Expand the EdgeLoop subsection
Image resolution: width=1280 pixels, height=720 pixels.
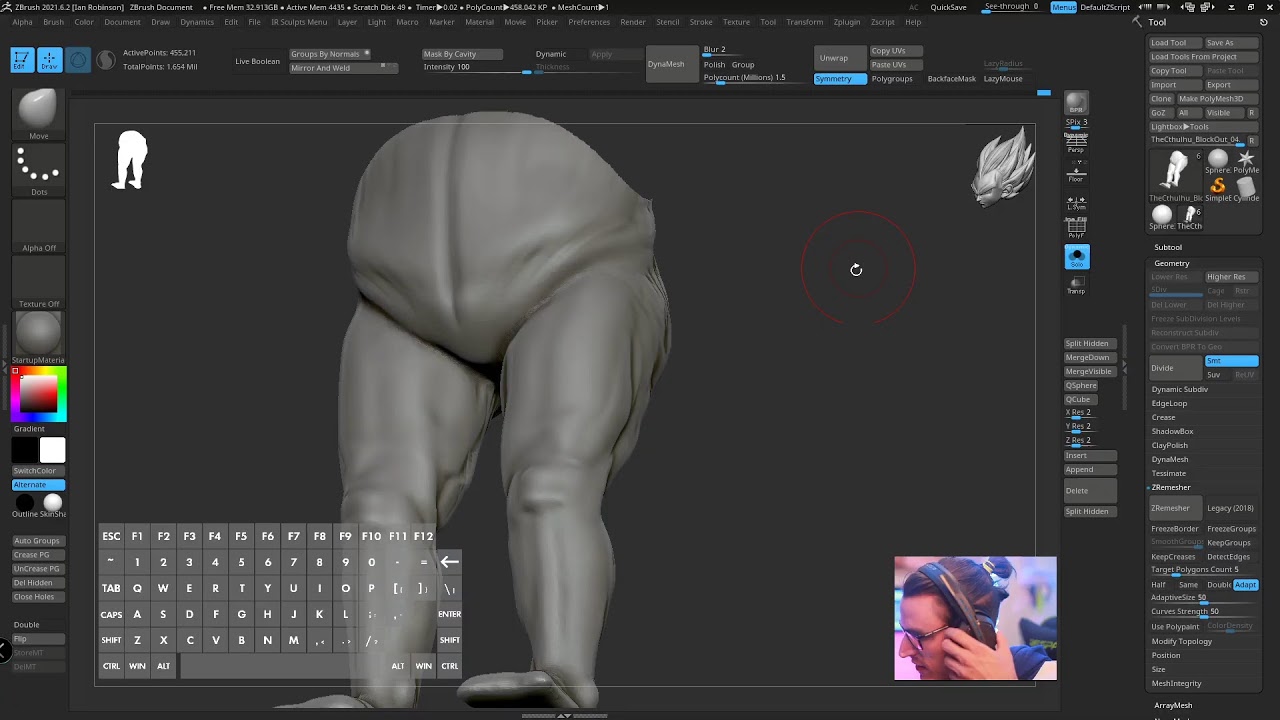[x=1169, y=403]
